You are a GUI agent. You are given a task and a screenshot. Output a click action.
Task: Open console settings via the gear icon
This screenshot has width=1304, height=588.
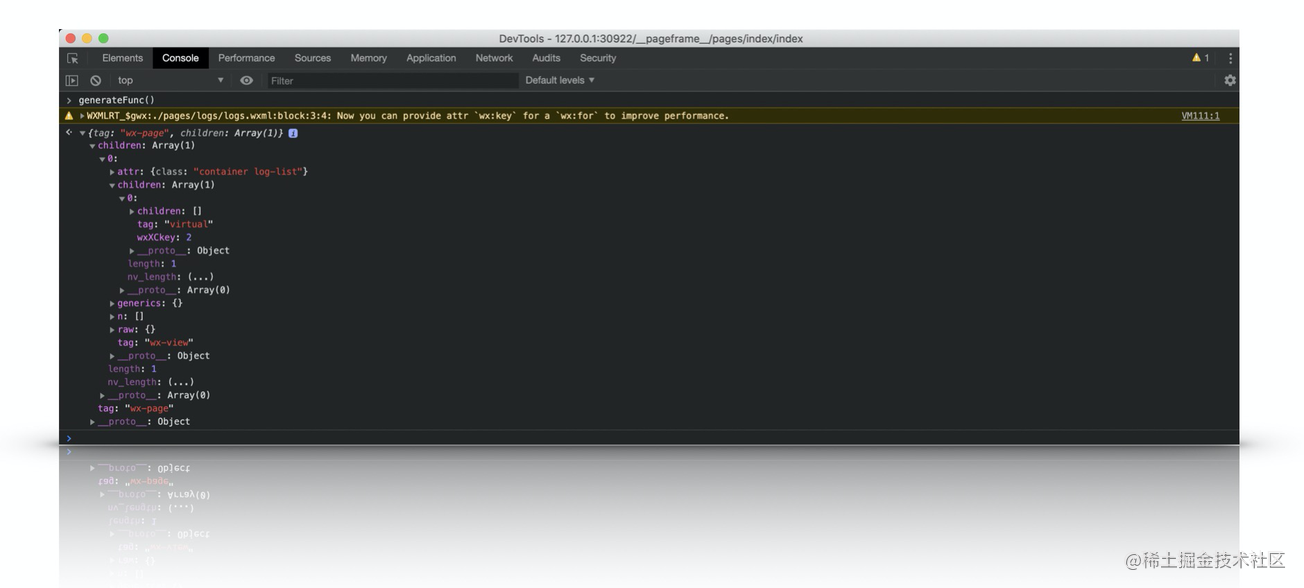click(1230, 80)
